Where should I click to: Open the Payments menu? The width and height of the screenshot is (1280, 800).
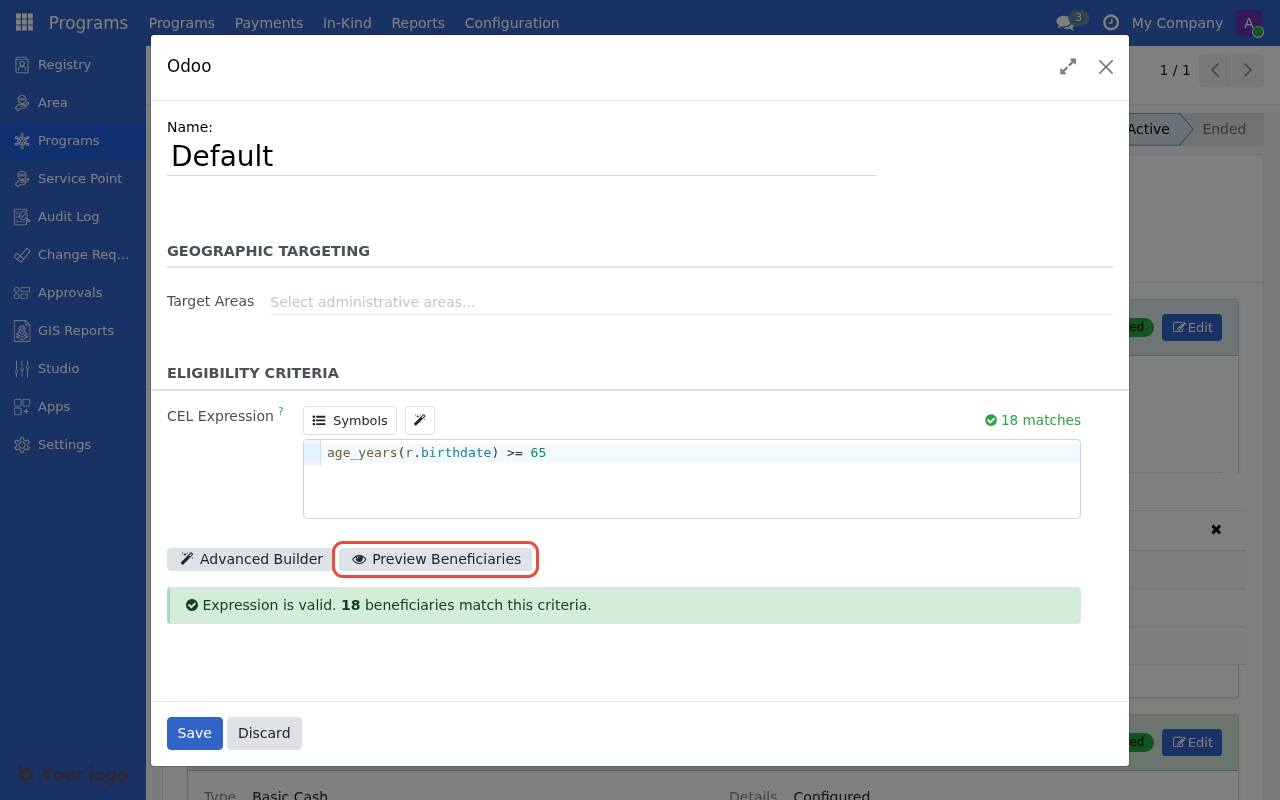tap(268, 22)
